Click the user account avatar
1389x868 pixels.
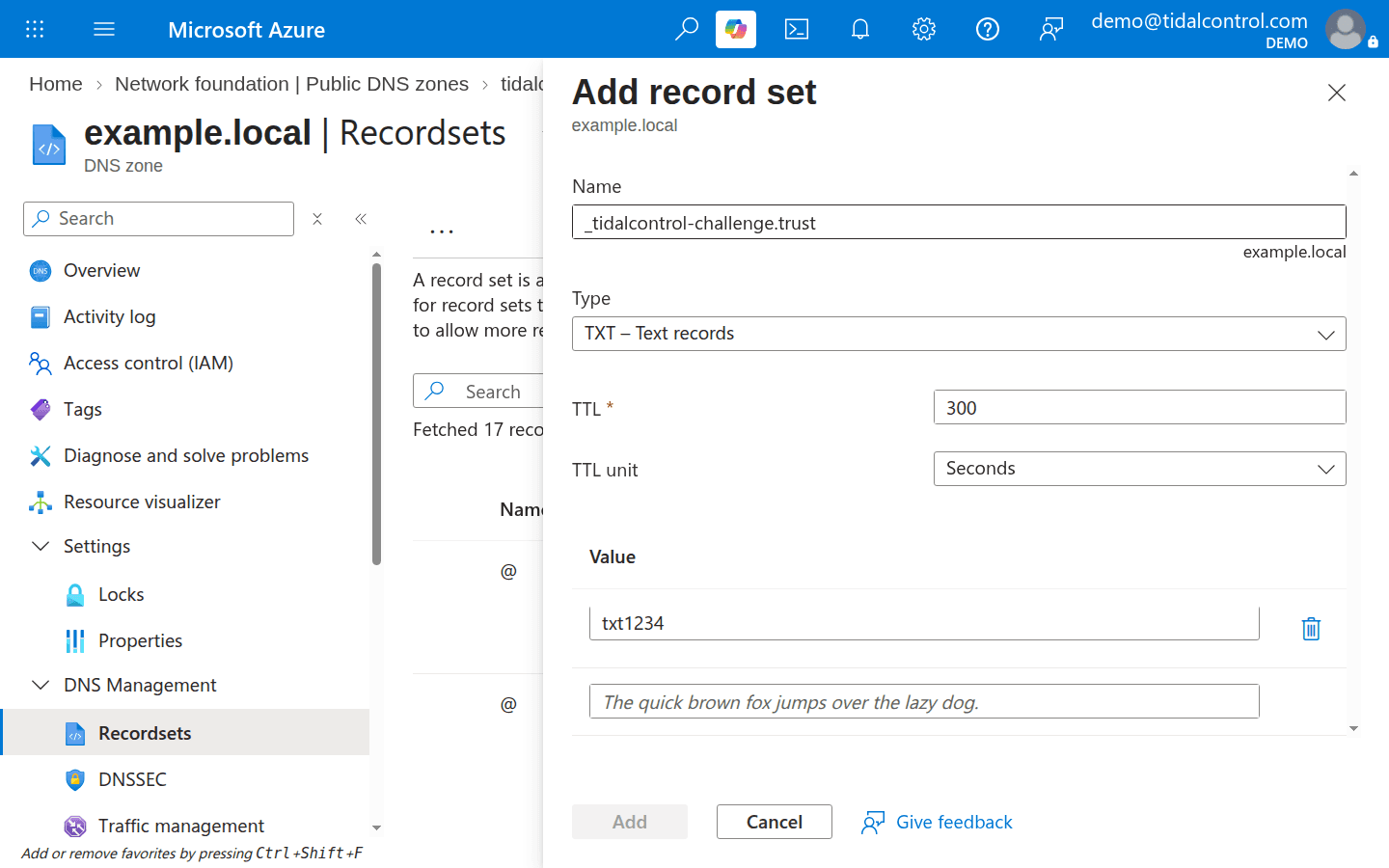(x=1346, y=29)
